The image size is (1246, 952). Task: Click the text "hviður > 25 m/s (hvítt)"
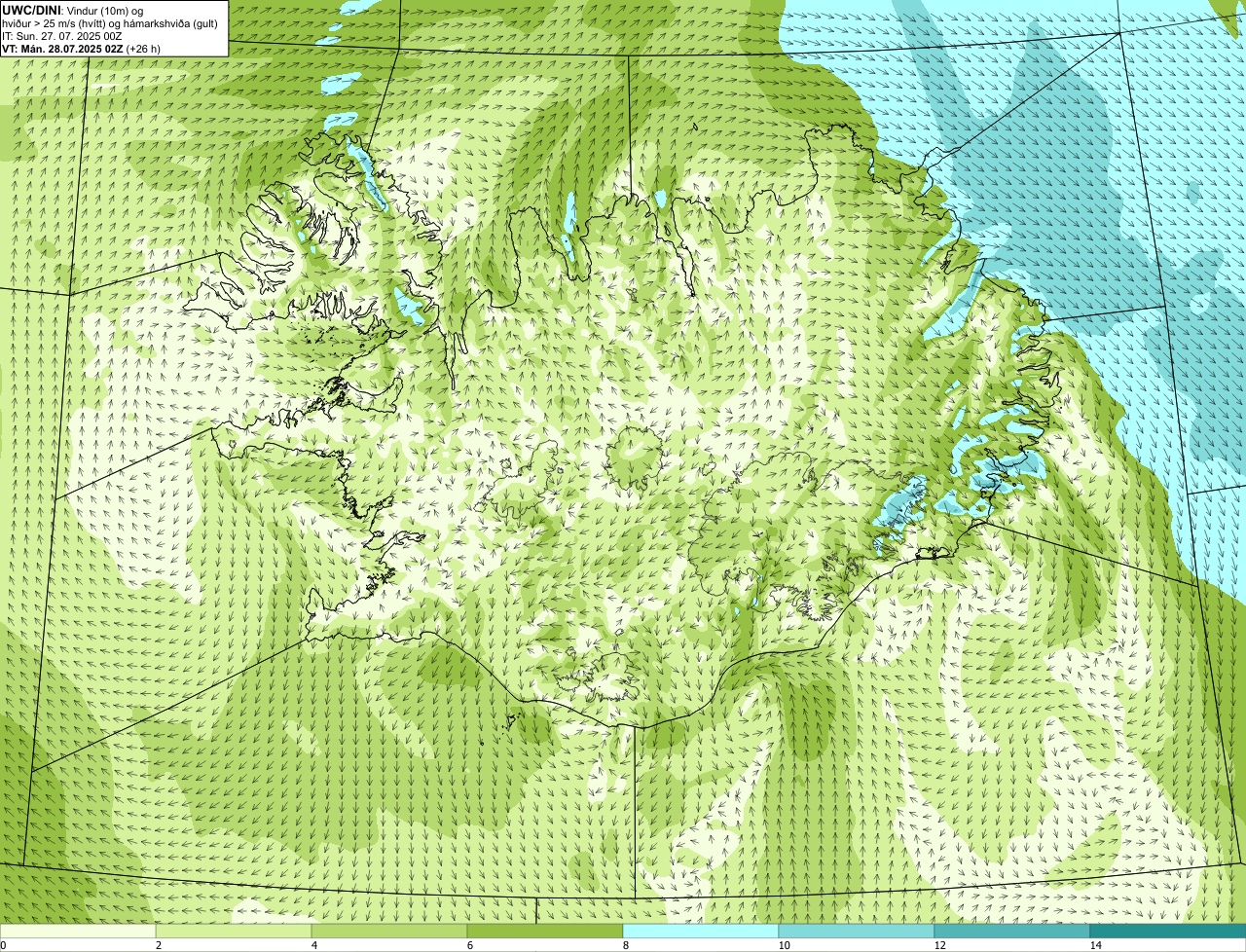tap(60, 22)
